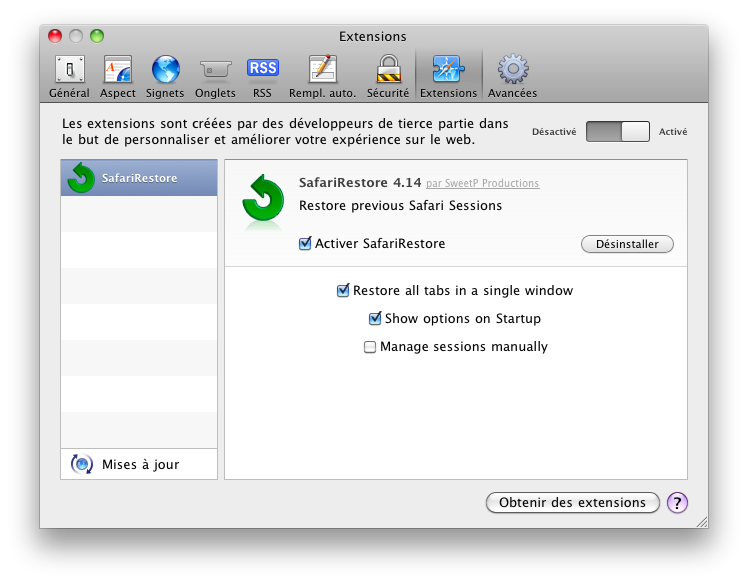Select the Mises à jour row
The image size is (748, 583).
(139, 464)
